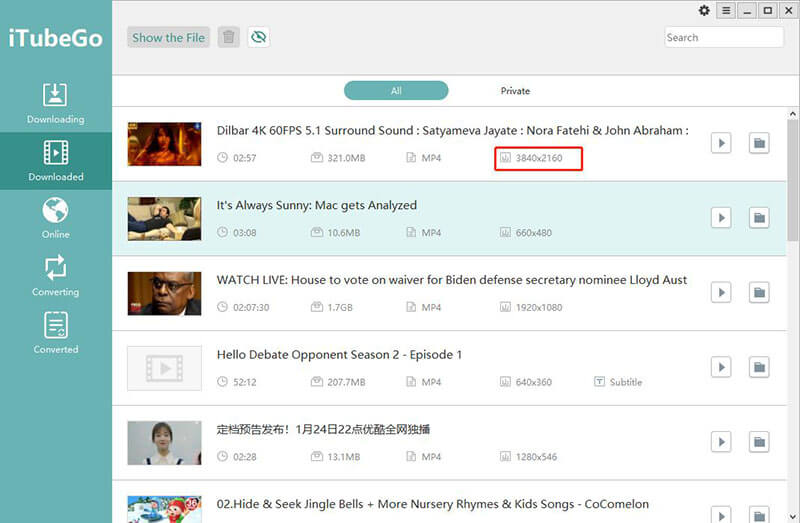
Task: Open the hamburger menu icon
Action: [x=726, y=11]
